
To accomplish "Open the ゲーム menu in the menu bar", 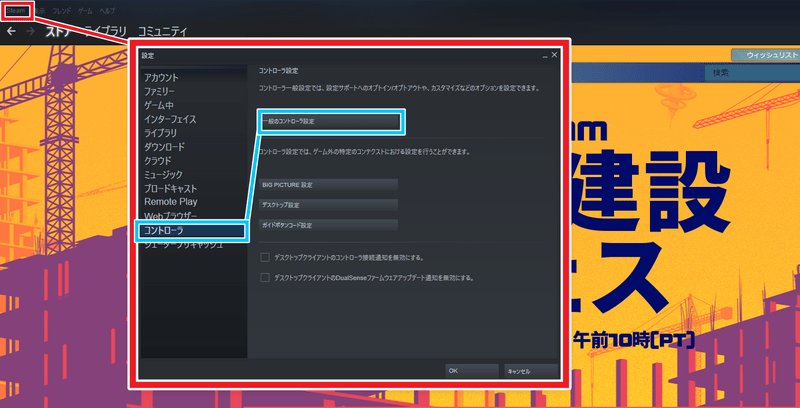I will (85, 11).
